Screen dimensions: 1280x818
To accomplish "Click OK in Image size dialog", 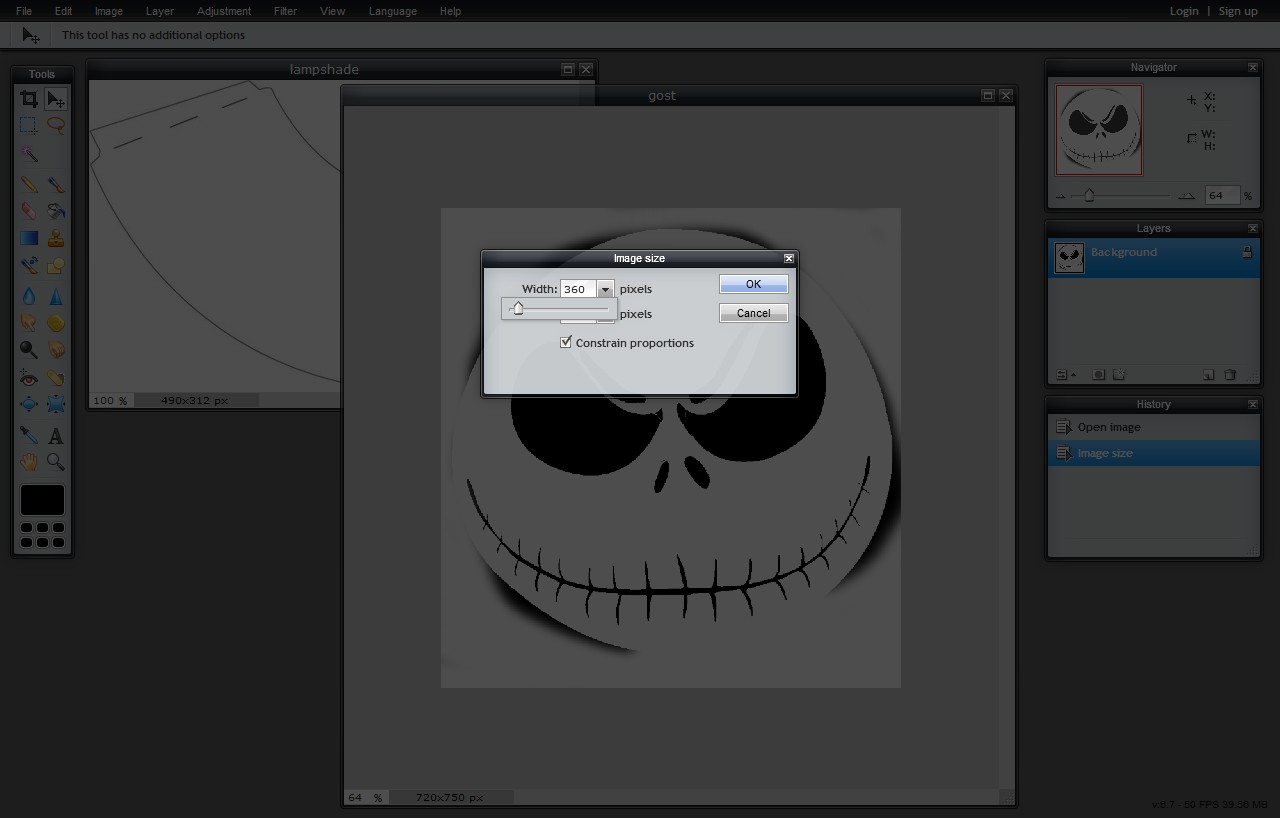I will [754, 284].
